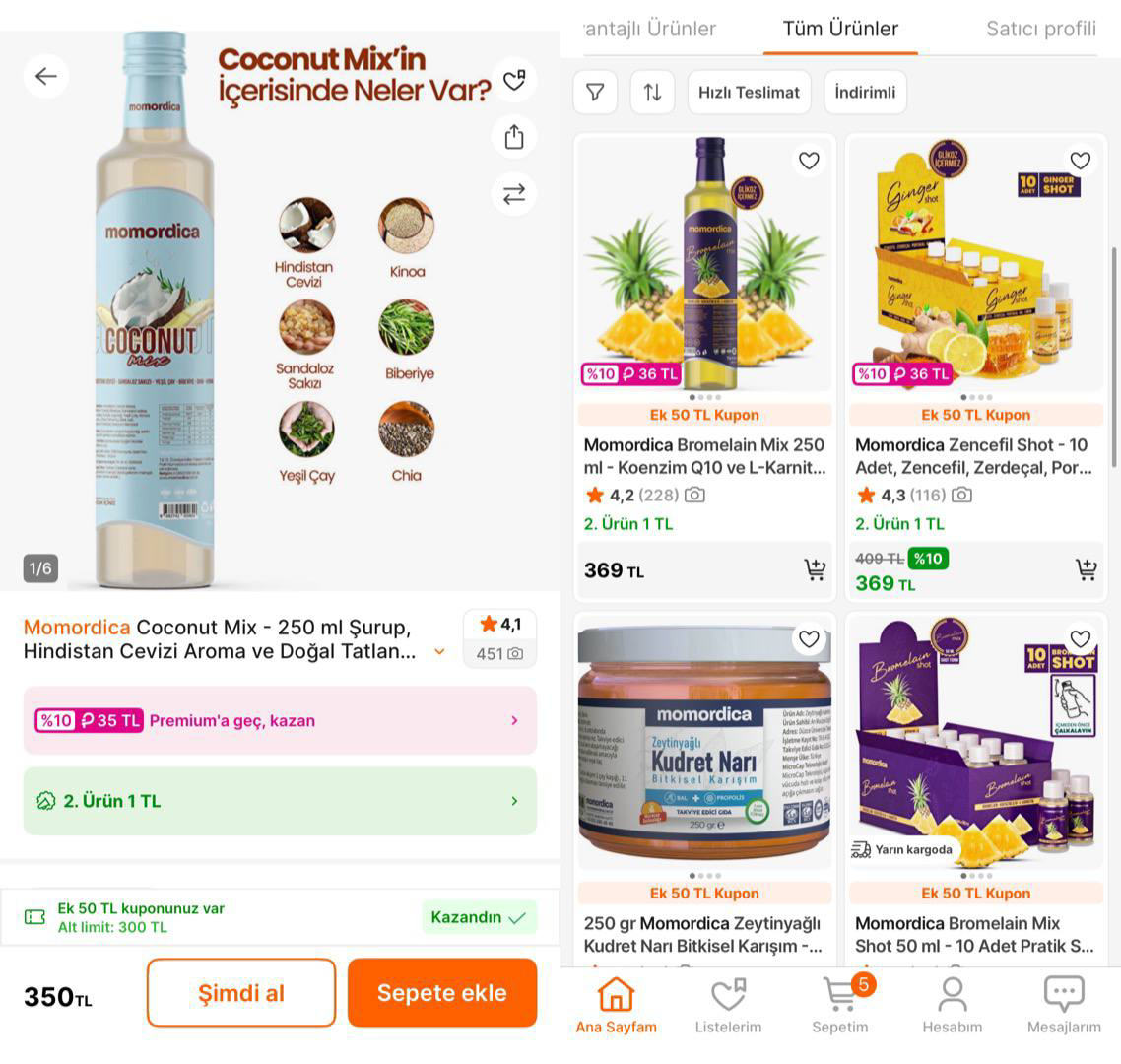Add Zencefil Shot to cart

click(1086, 569)
